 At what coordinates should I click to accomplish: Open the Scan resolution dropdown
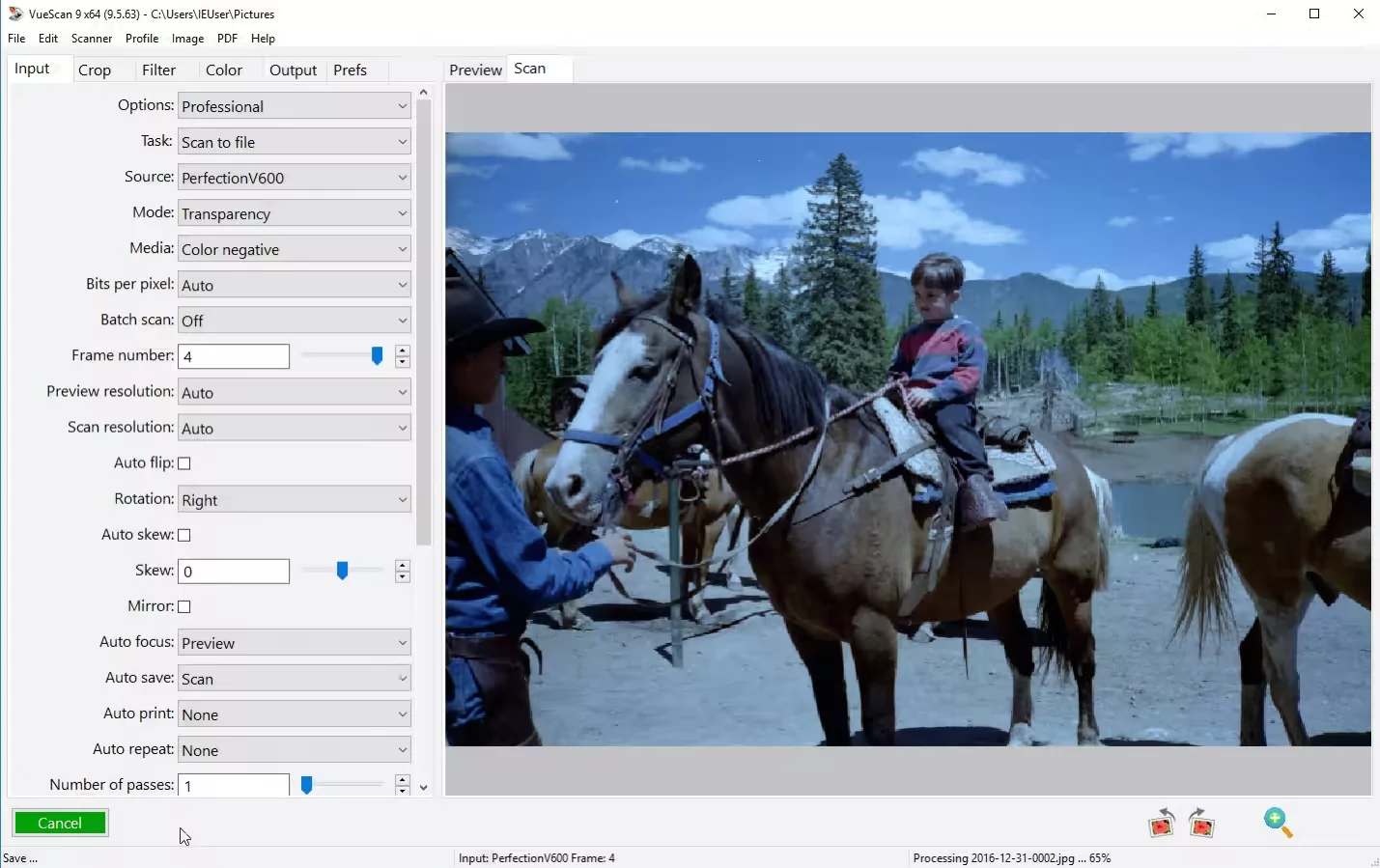[294, 429]
